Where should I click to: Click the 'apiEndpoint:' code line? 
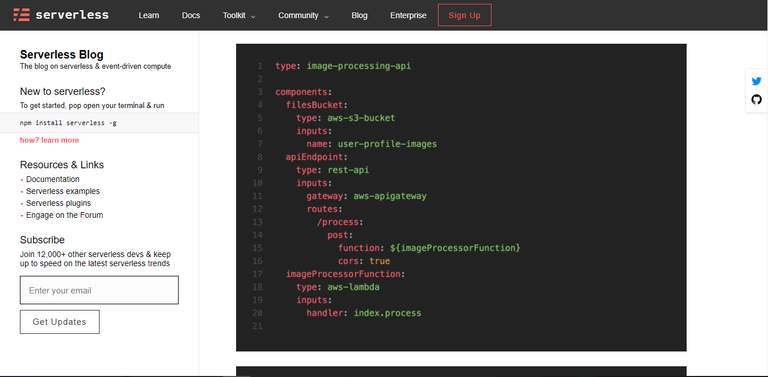pos(316,157)
